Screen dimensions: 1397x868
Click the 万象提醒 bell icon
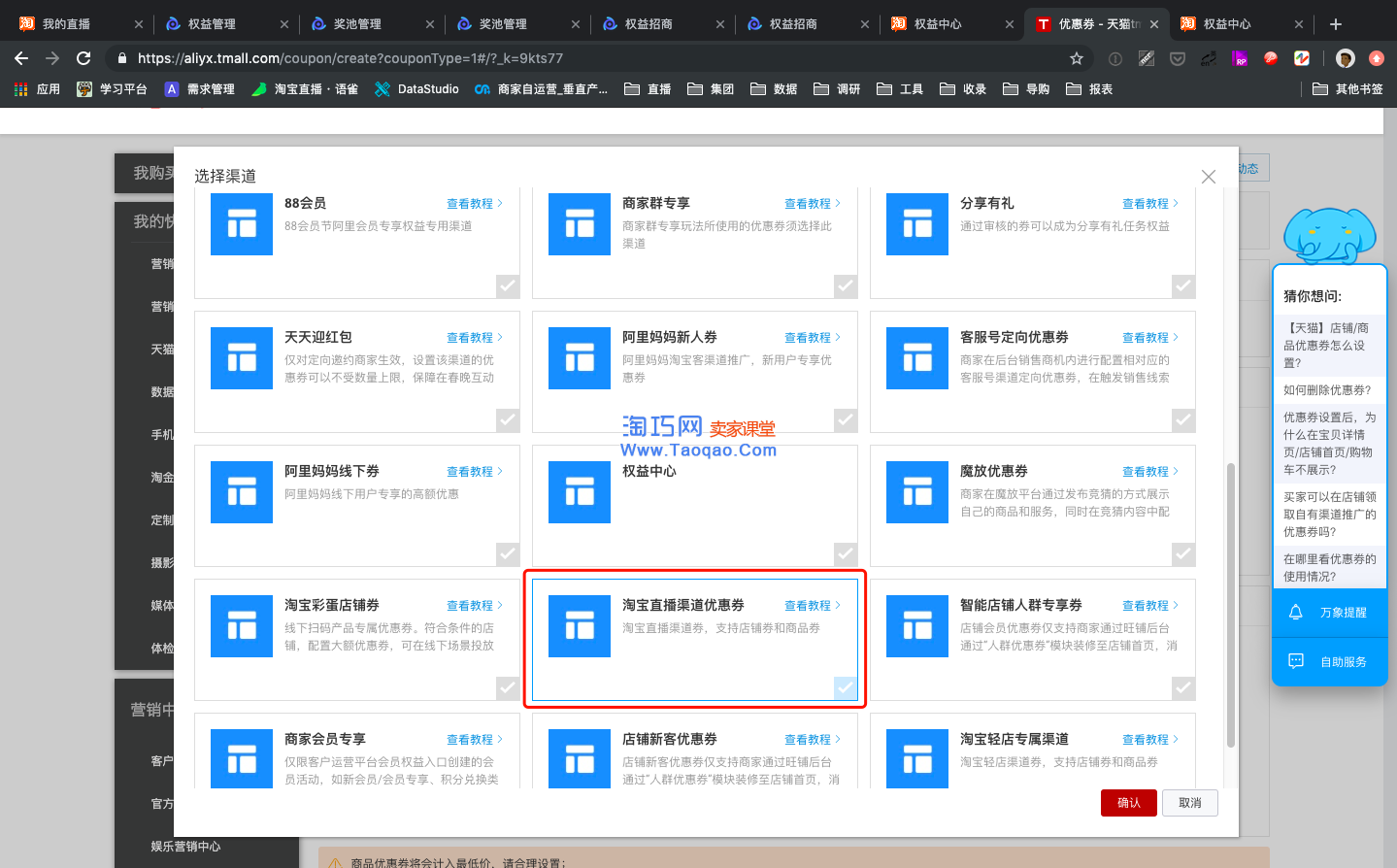(1295, 612)
